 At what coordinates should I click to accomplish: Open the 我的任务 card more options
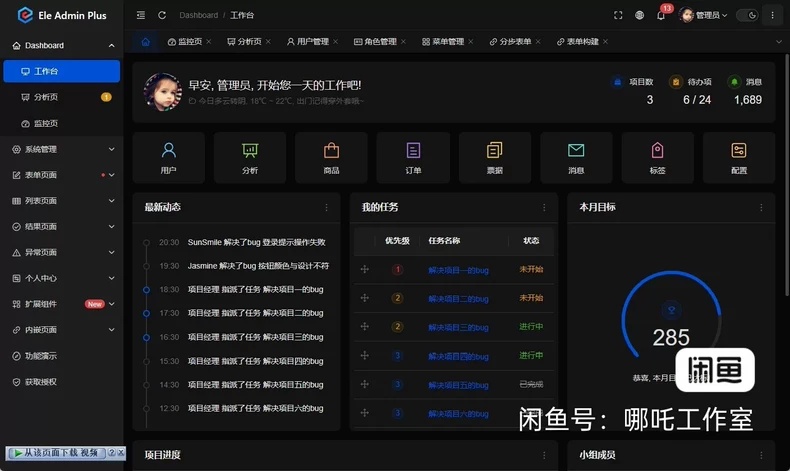(x=544, y=208)
